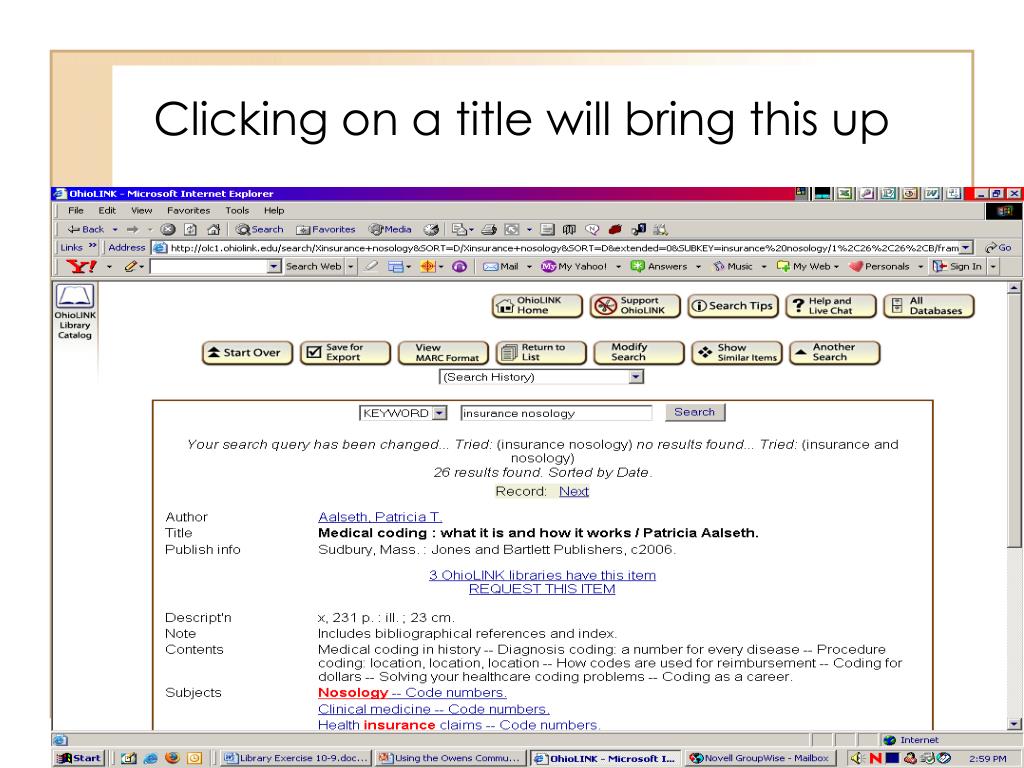Click the OhioLINK Home button
Screen dimensions: 1024x768
[537, 306]
